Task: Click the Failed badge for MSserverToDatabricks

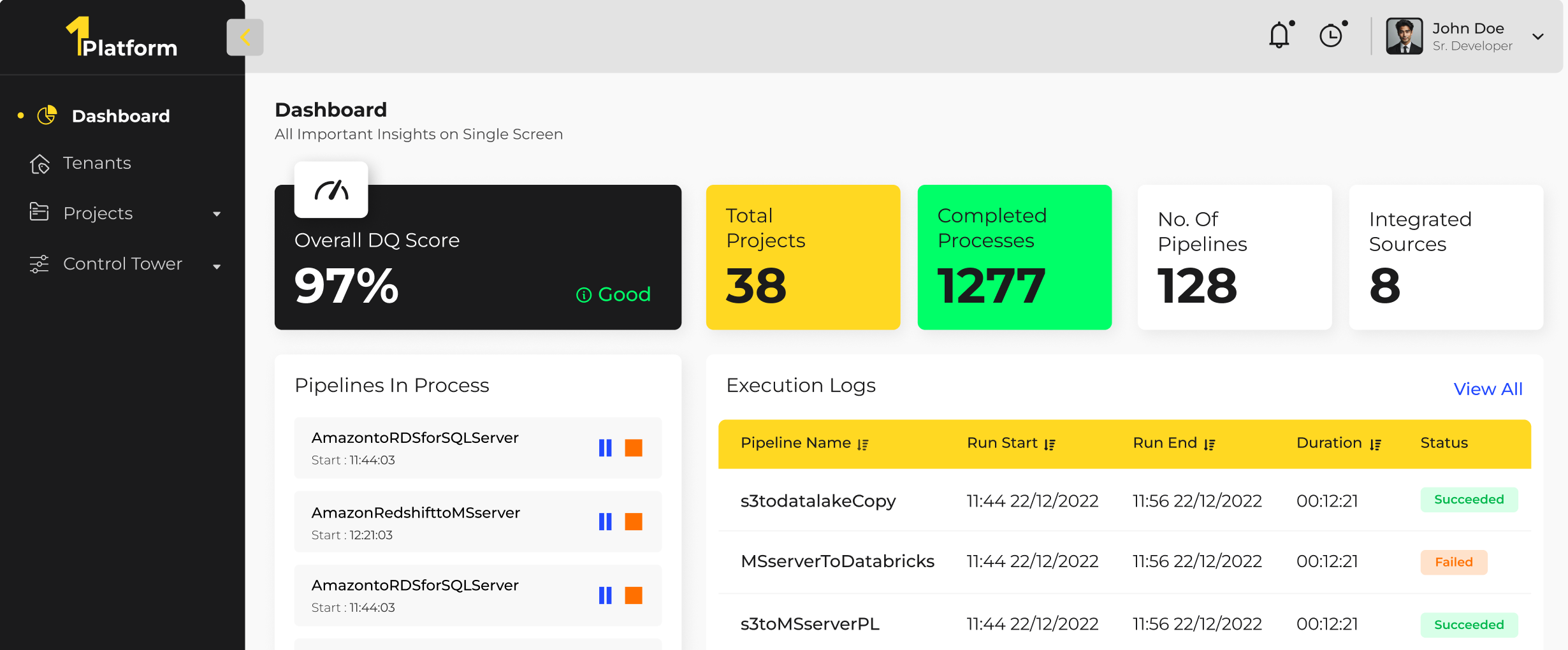Action: [1453, 562]
